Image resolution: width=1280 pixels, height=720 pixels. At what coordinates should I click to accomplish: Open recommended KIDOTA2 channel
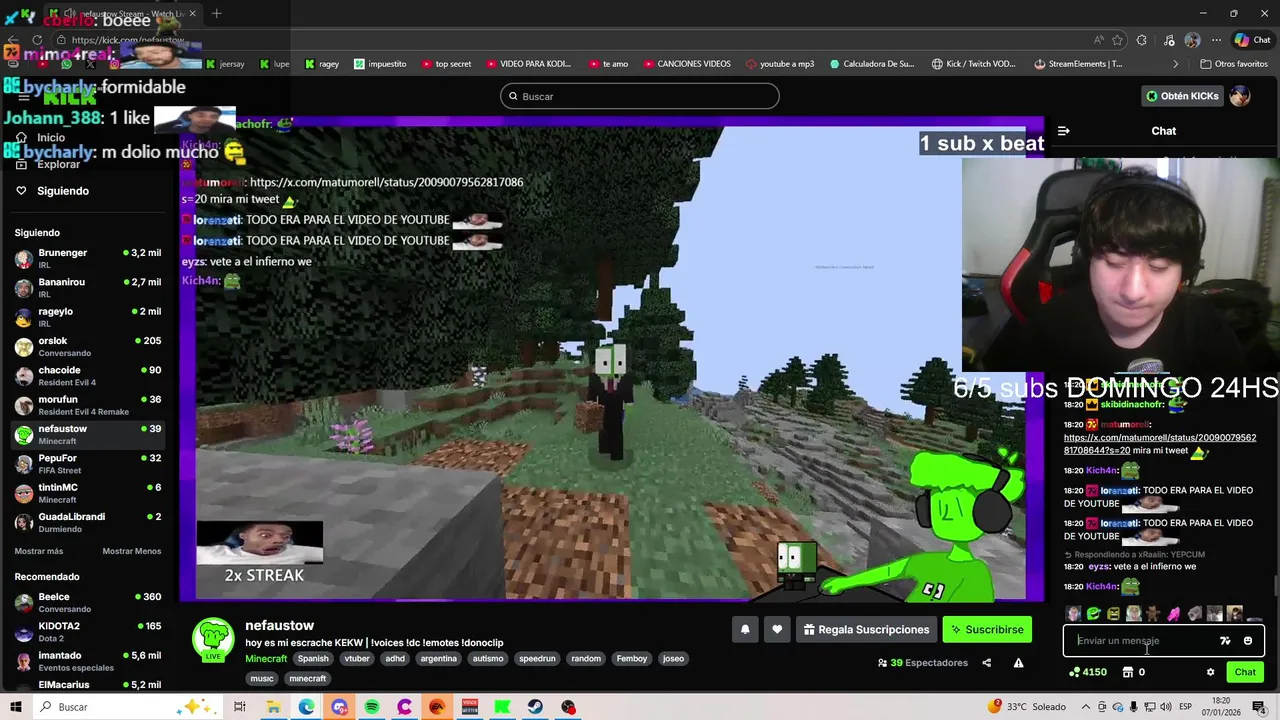tap(88, 632)
